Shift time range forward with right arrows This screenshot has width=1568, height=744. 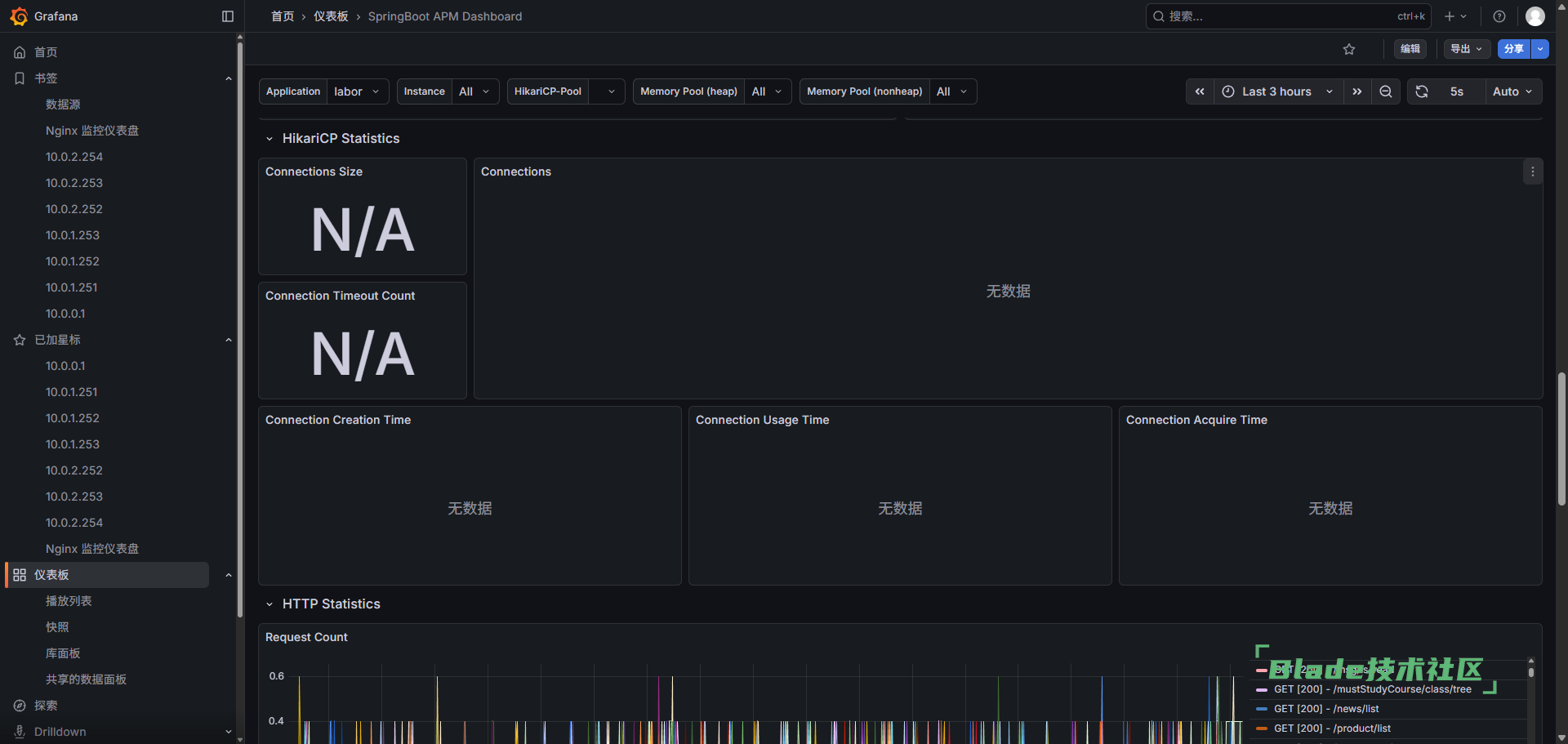tap(1357, 91)
